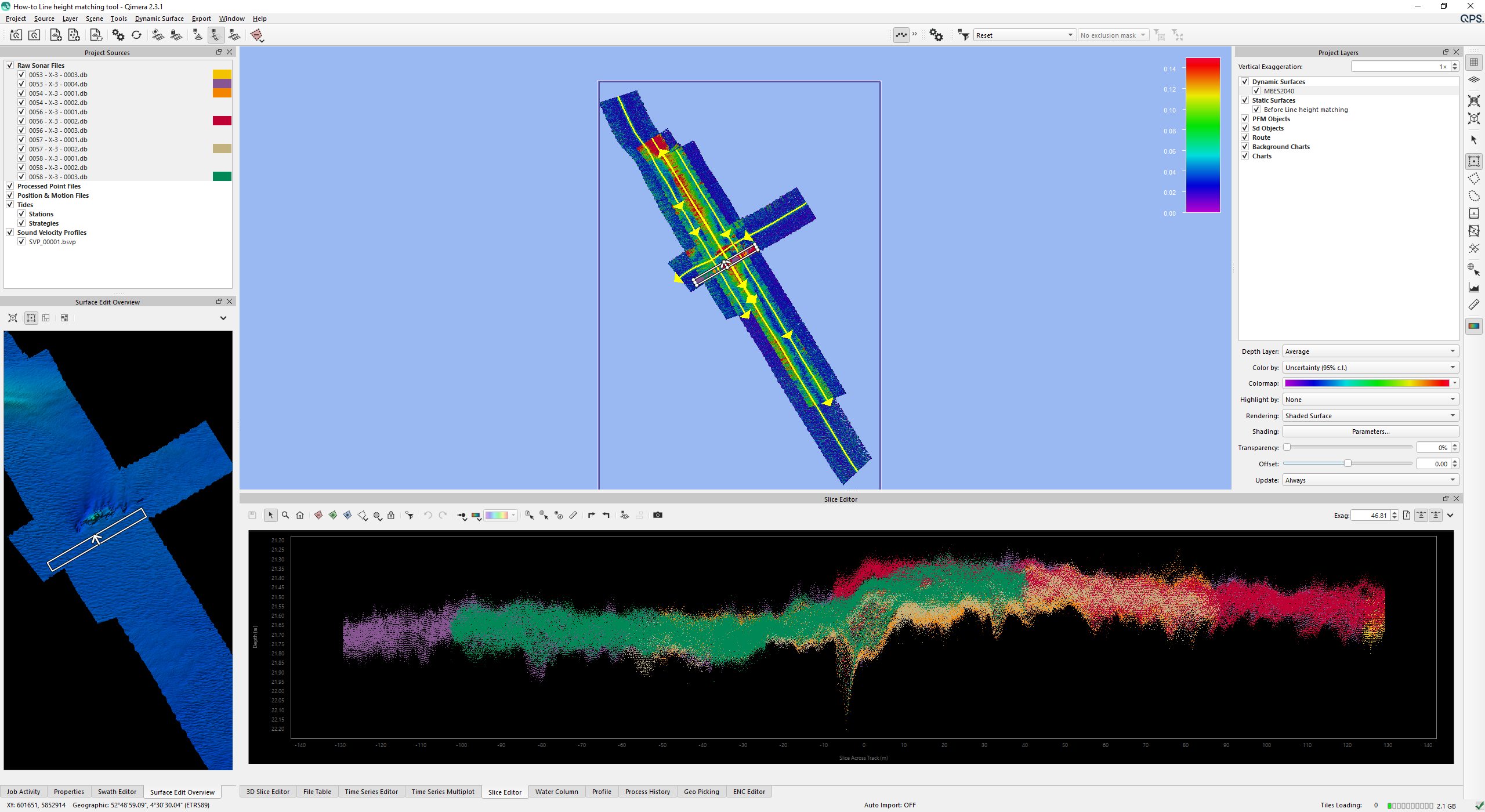Open the Dynamic Surface menu
This screenshot has height=812, width=1485.
coord(159,19)
